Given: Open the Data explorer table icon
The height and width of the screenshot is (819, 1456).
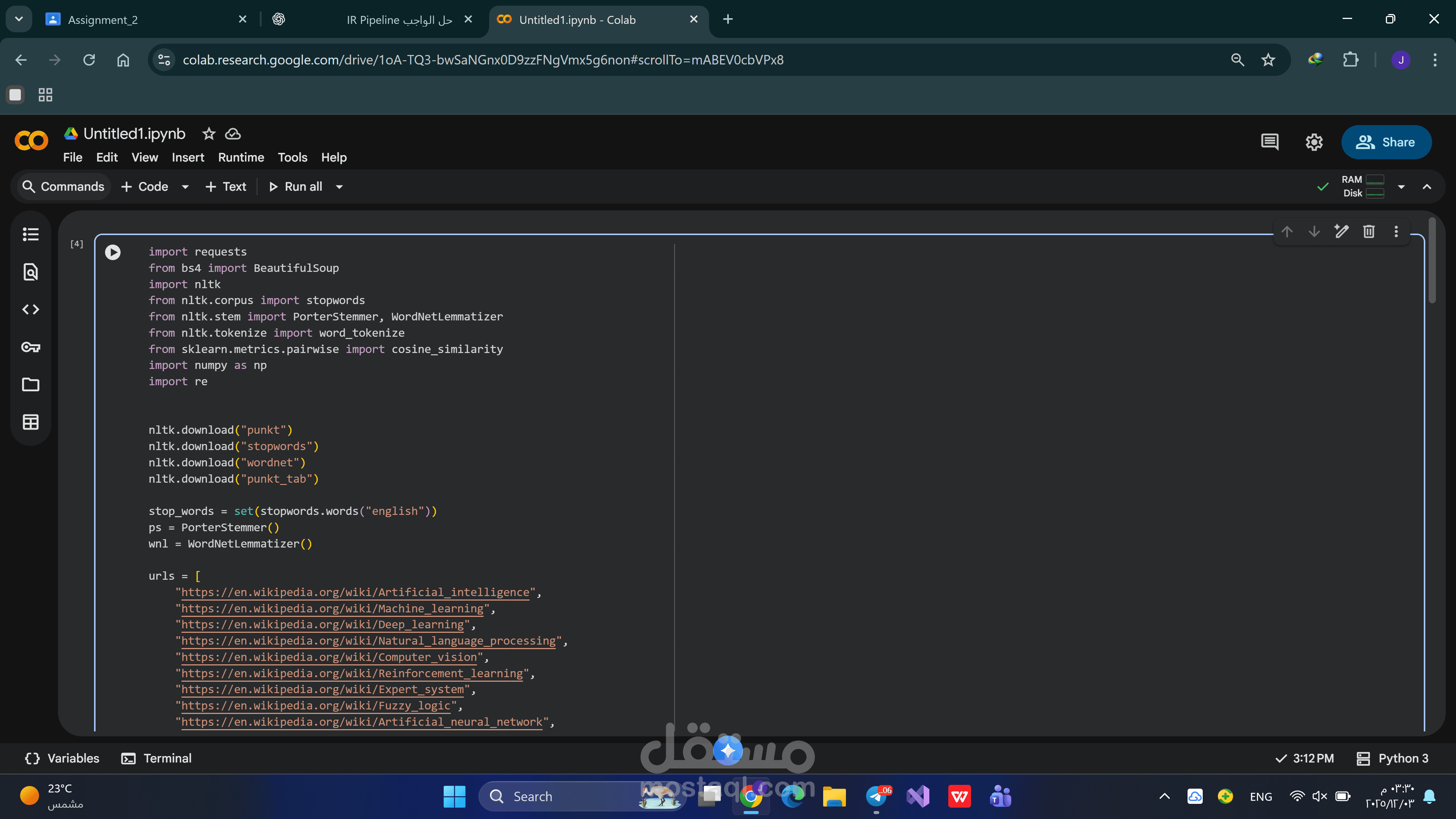Looking at the screenshot, I should [30, 422].
